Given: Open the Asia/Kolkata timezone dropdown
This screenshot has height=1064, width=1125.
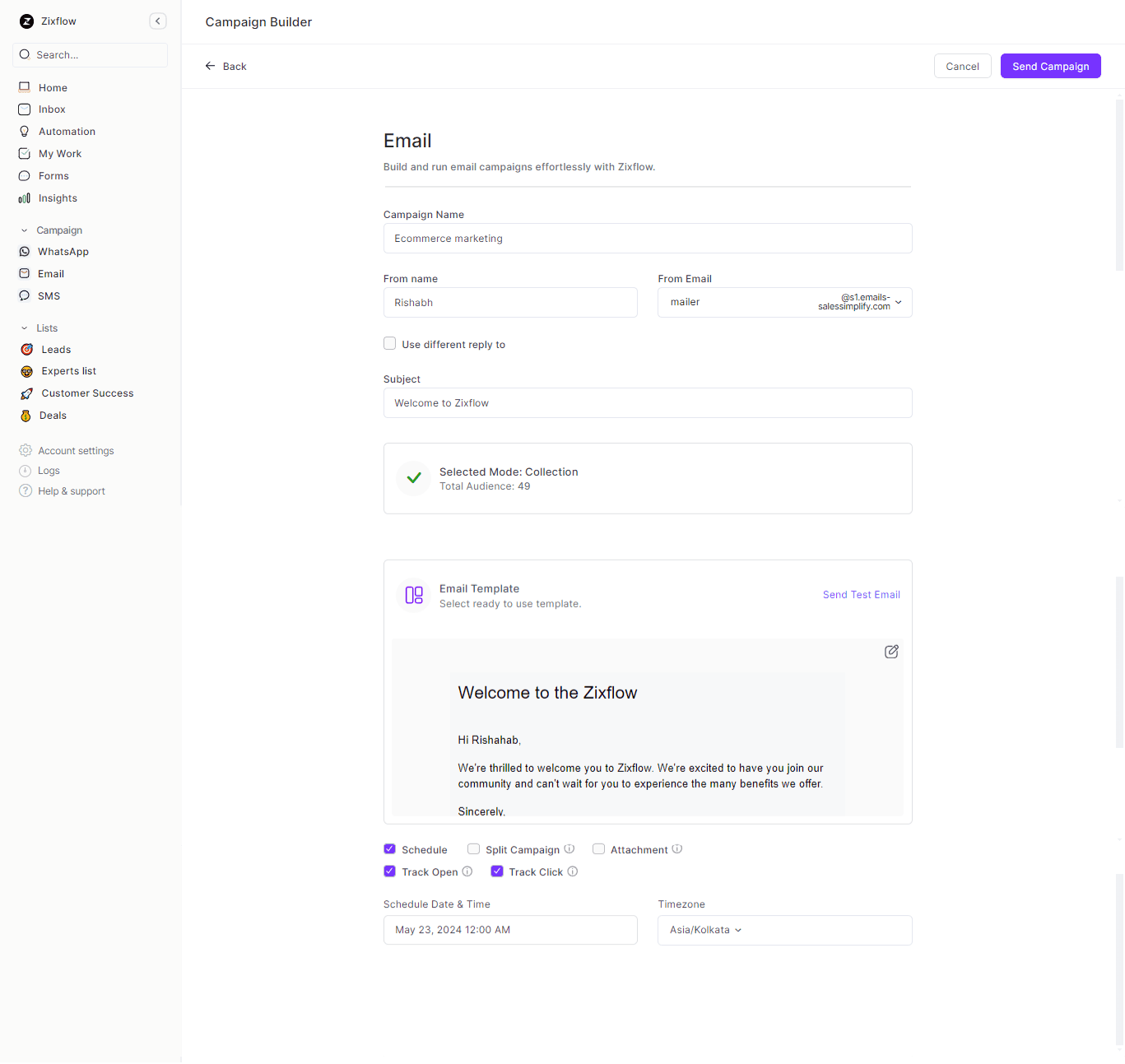Looking at the screenshot, I should coord(705,930).
